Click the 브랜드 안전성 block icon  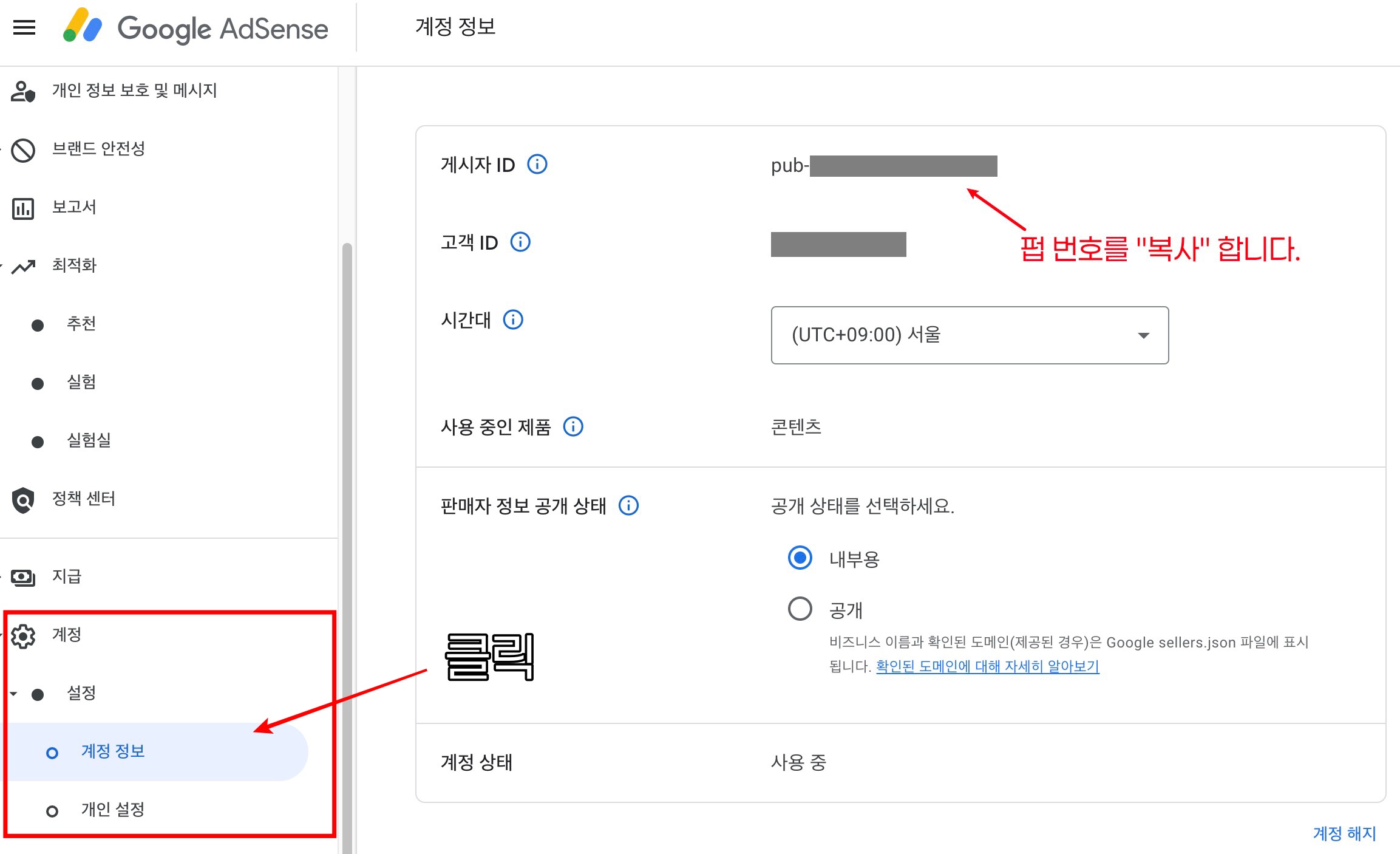(x=23, y=150)
